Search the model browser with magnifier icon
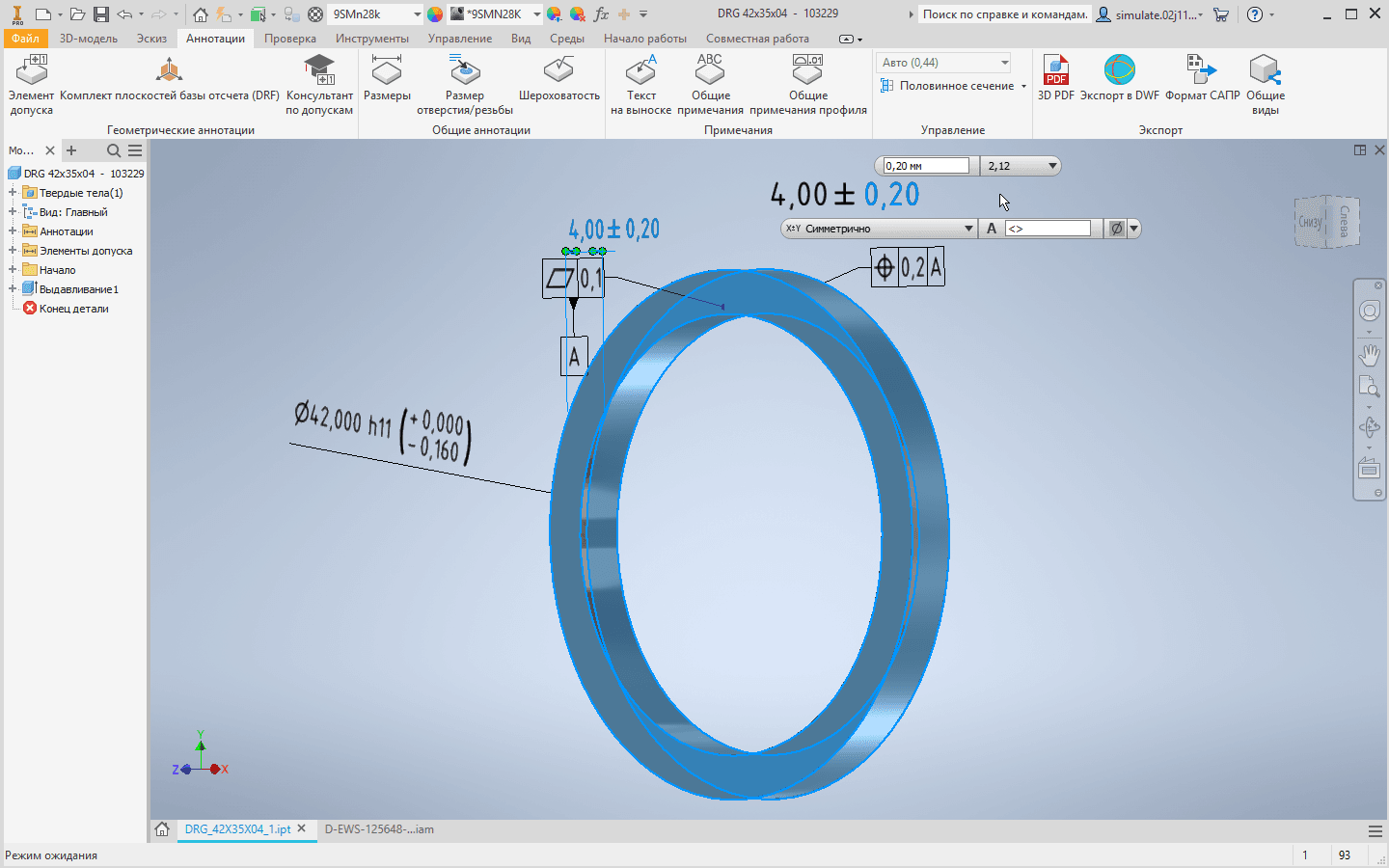The width and height of the screenshot is (1389, 868). click(x=114, y=150)
